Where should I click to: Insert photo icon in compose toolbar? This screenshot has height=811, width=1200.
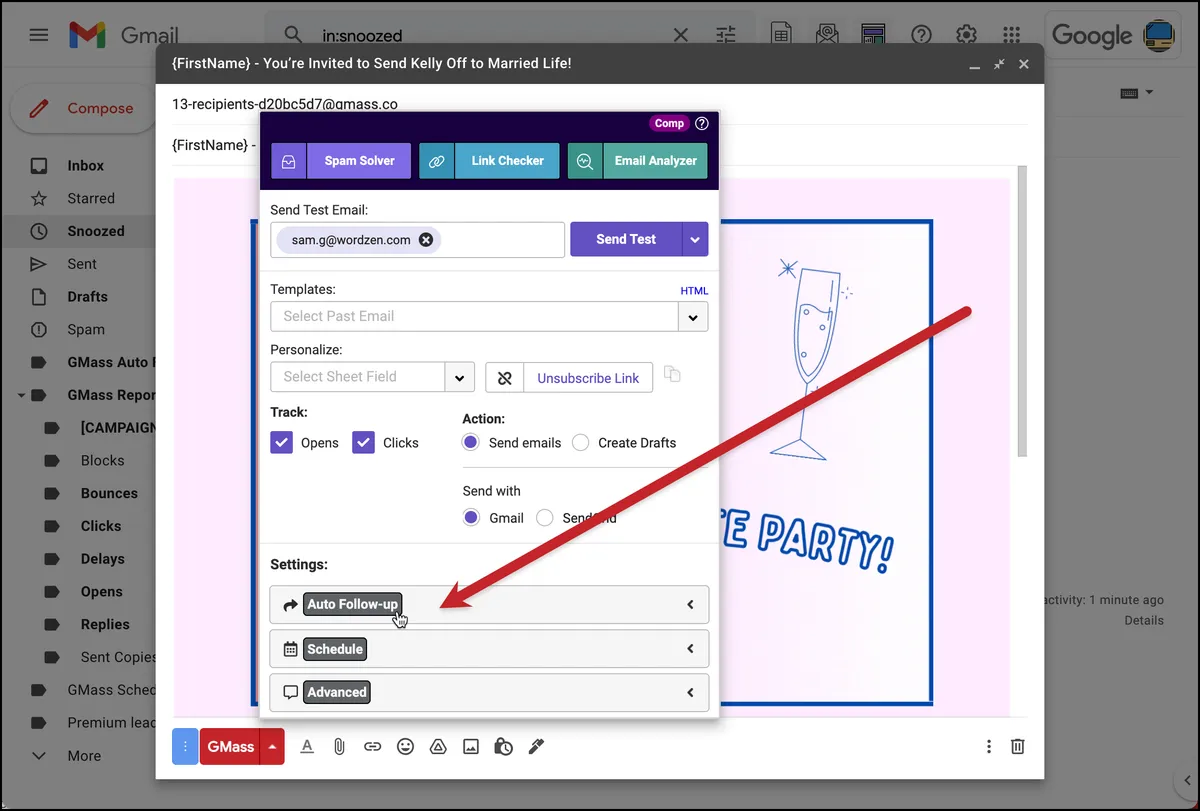pos(471,746)
